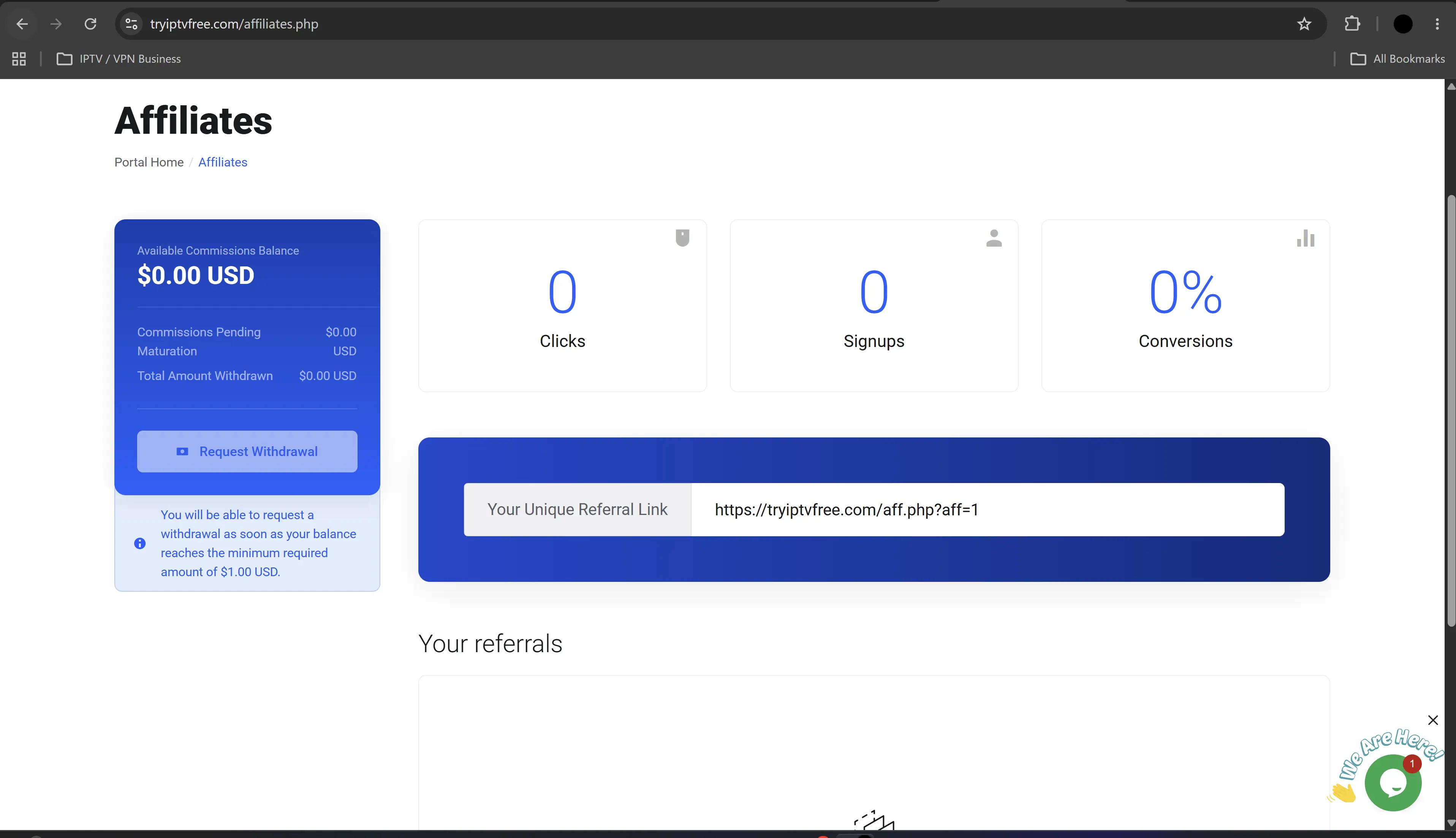The width and height of the screenshot is (1456, 838).
Task: Open the All Bookmarks folder
Action: coord(1397,59)
